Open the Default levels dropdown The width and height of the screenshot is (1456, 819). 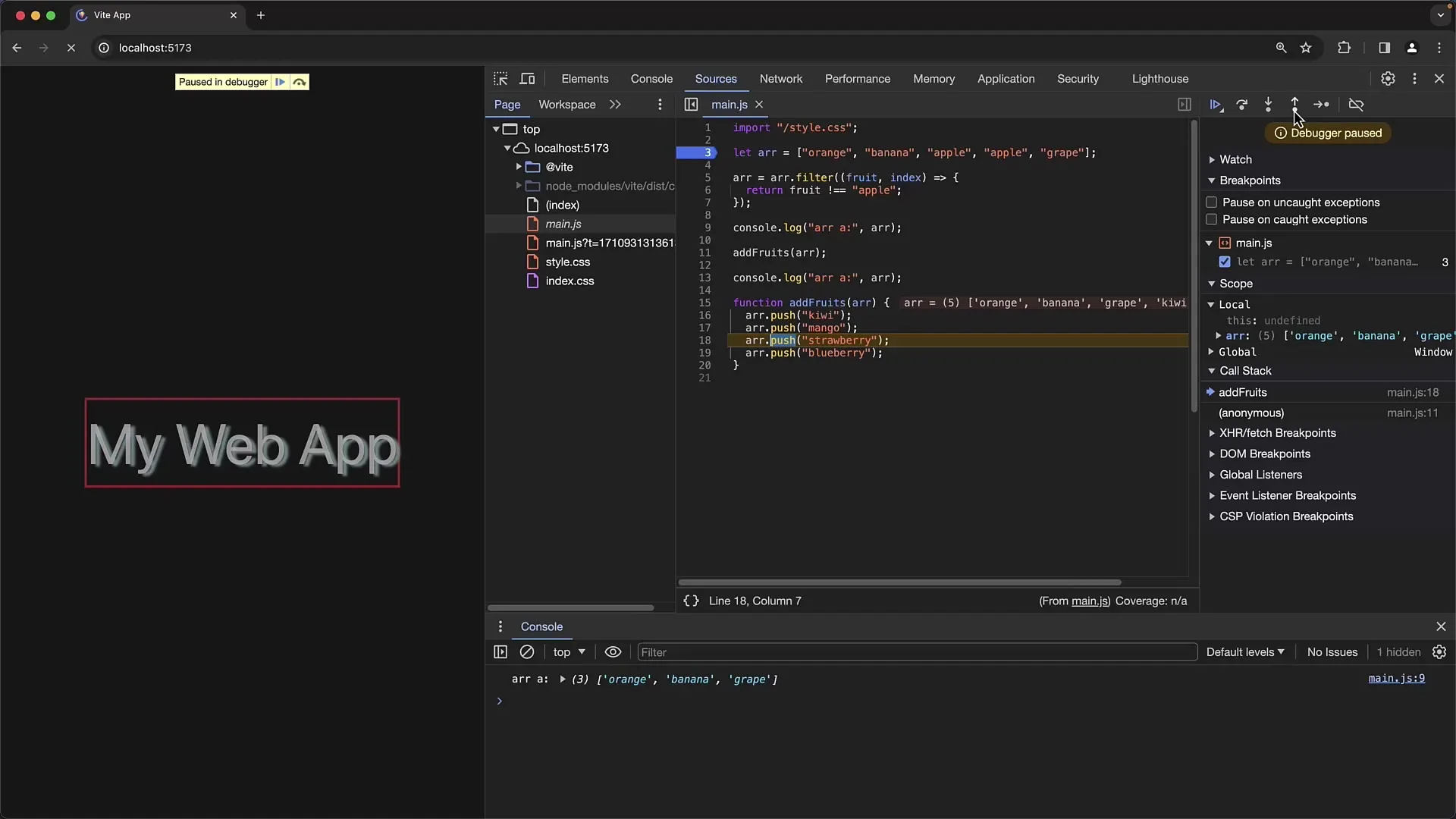pyautogui.click(x=1245, y=652)
